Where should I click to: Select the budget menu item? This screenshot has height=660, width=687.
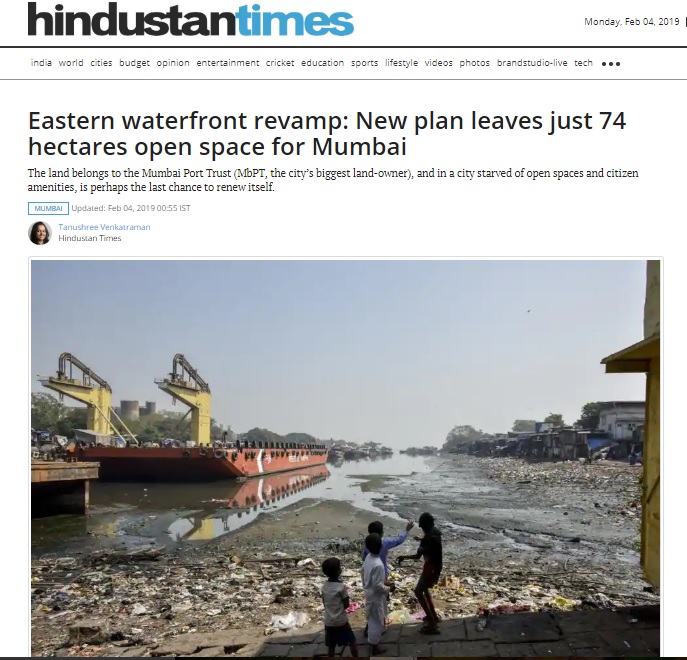pos(135,63)
